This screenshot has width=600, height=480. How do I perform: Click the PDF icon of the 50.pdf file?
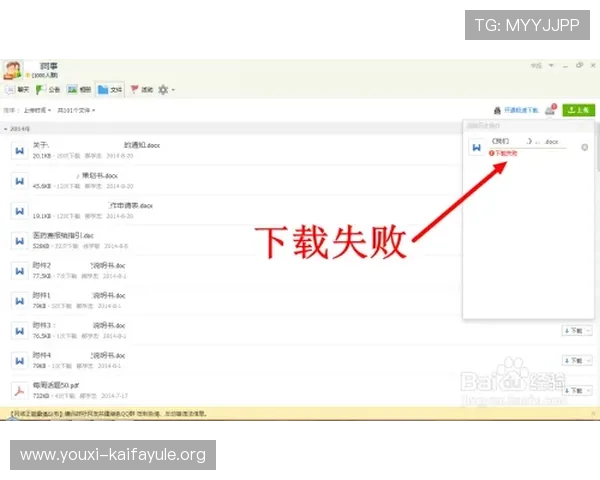(x=20, y=390)
